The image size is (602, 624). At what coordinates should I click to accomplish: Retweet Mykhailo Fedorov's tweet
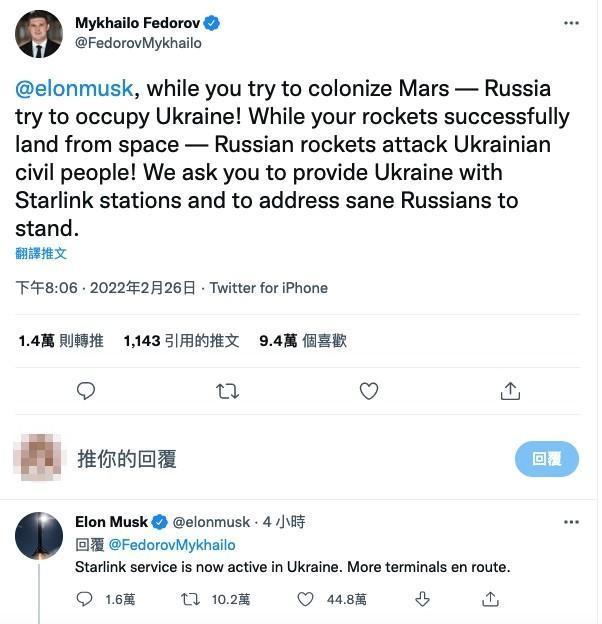click(228, 391)
